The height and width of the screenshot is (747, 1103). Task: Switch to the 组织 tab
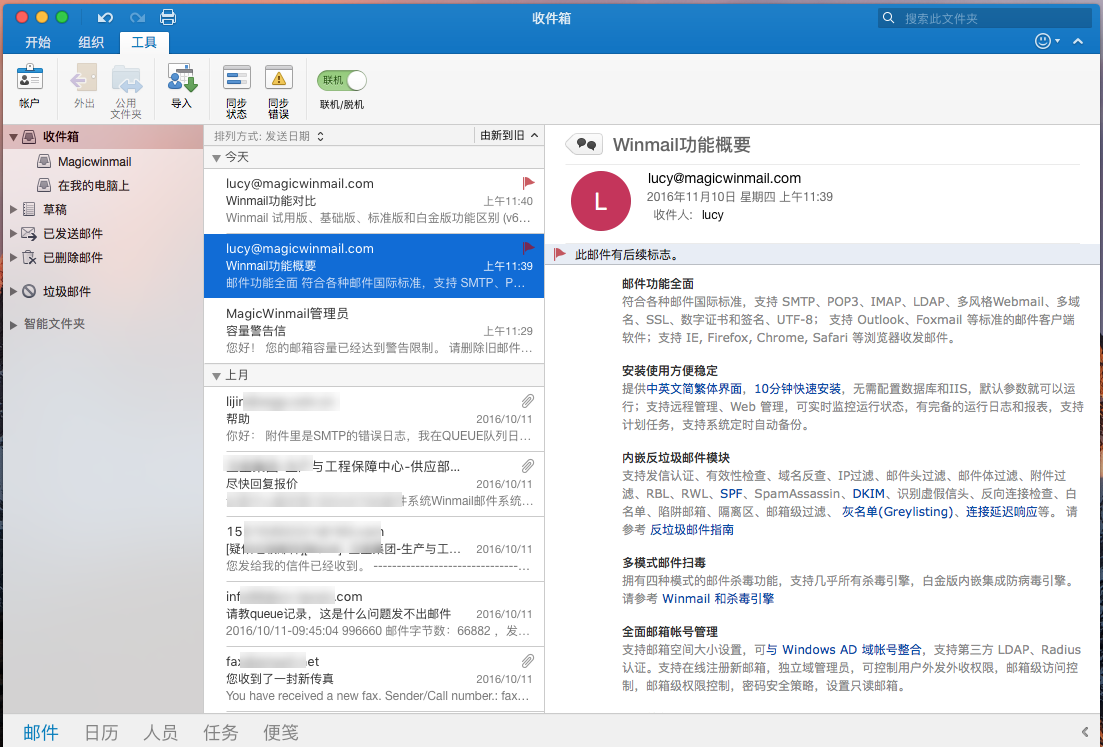pos(91,42)
